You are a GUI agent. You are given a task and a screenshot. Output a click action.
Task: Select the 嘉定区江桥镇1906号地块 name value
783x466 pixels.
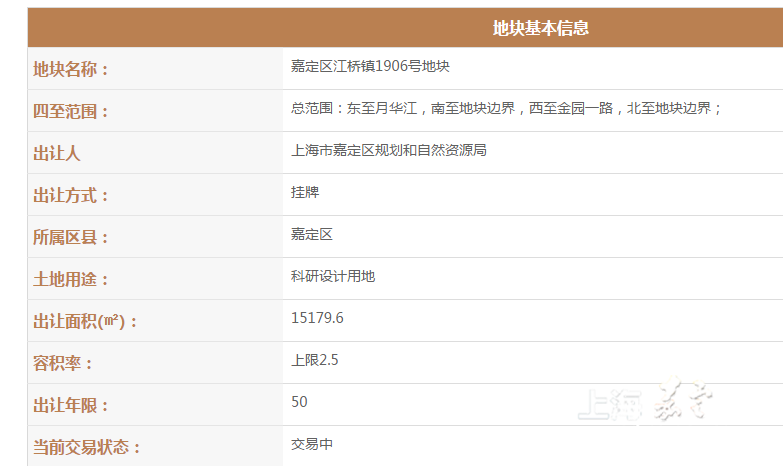370,66
